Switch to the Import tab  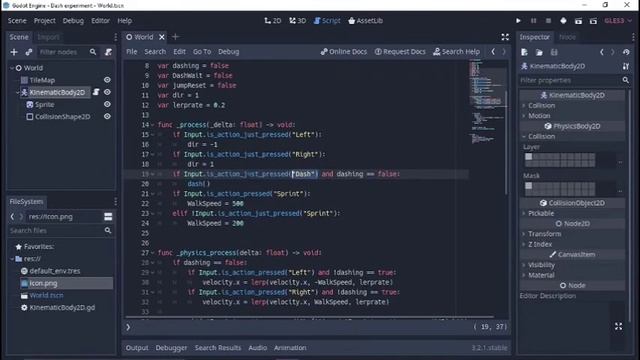[48, 37]
